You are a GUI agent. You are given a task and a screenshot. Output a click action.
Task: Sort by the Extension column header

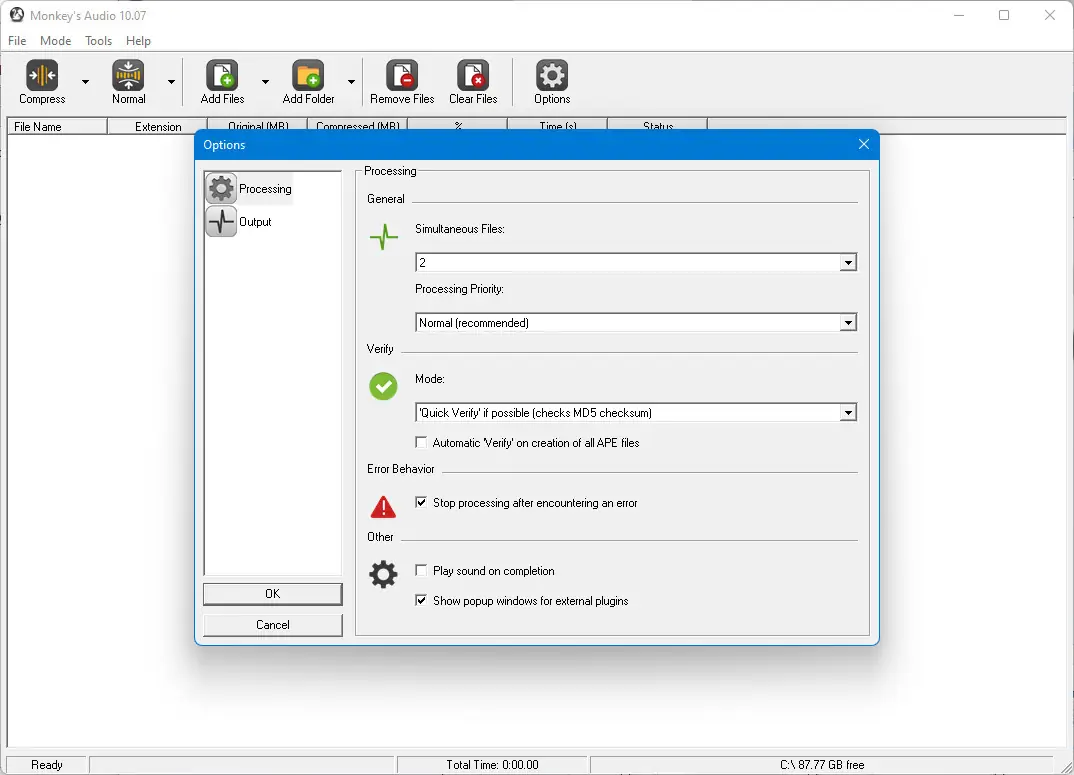[x=158, y=127]
